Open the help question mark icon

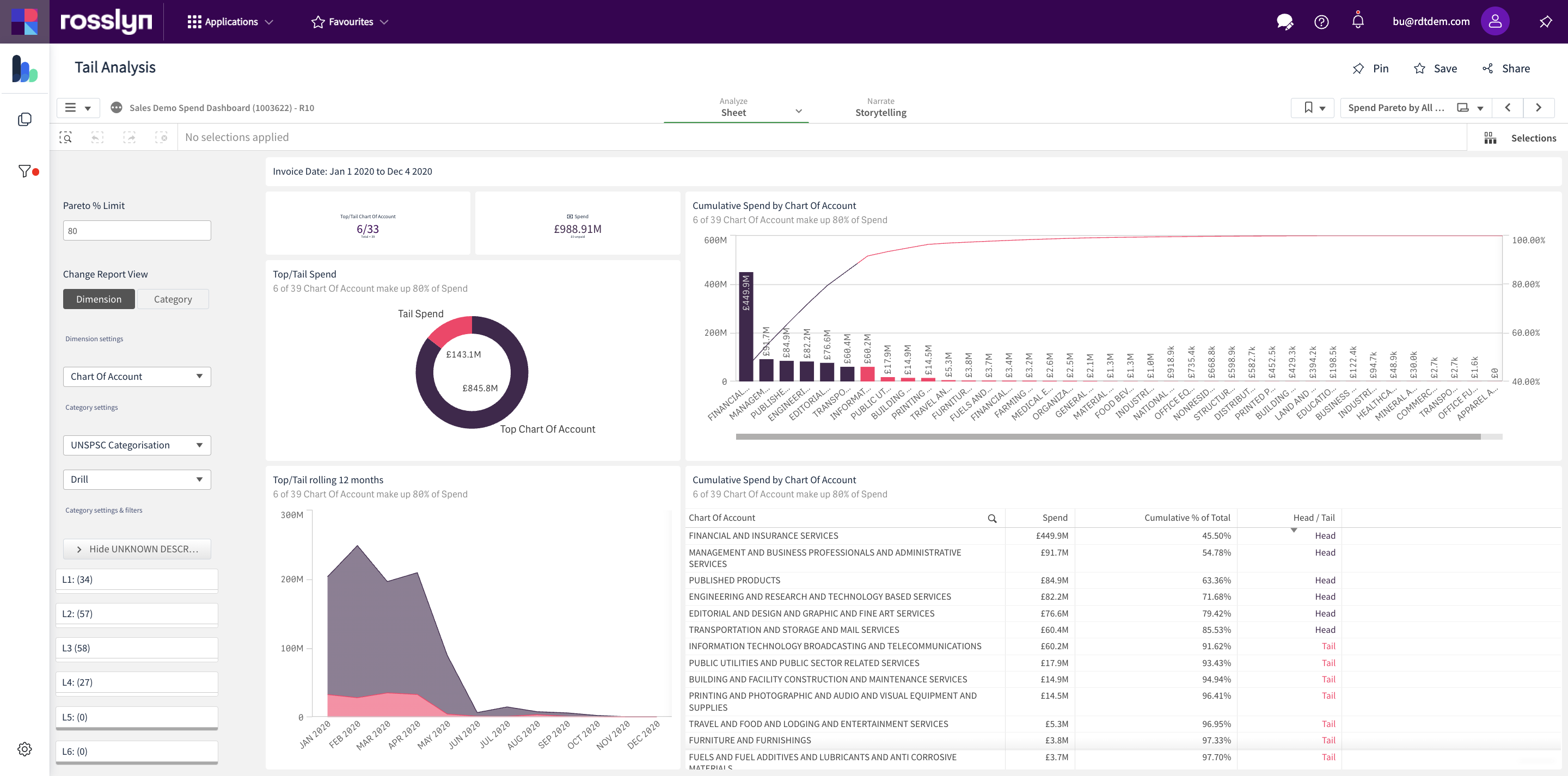tap(1321, 22)
